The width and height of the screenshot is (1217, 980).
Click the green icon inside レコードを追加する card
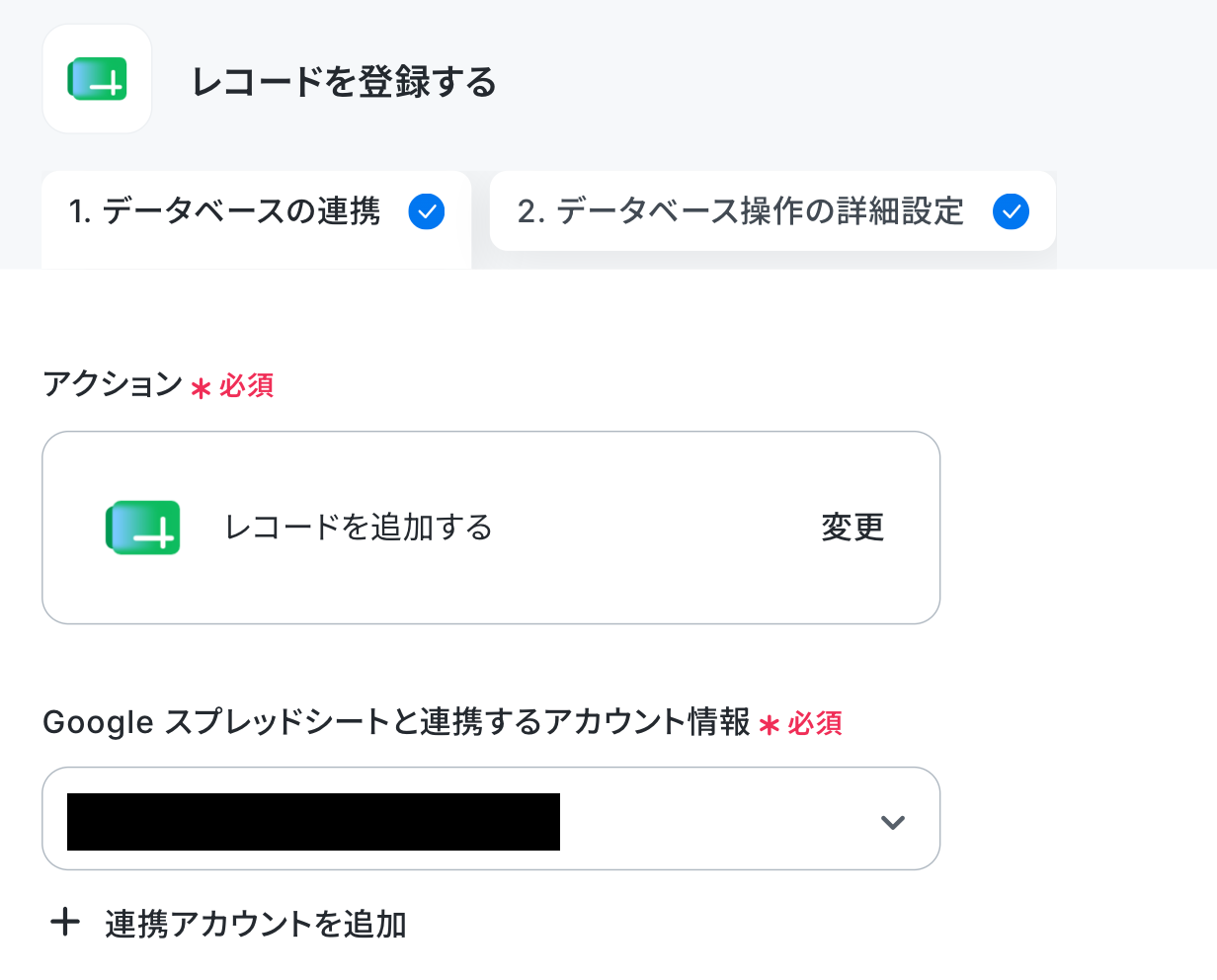pos(143,528)
